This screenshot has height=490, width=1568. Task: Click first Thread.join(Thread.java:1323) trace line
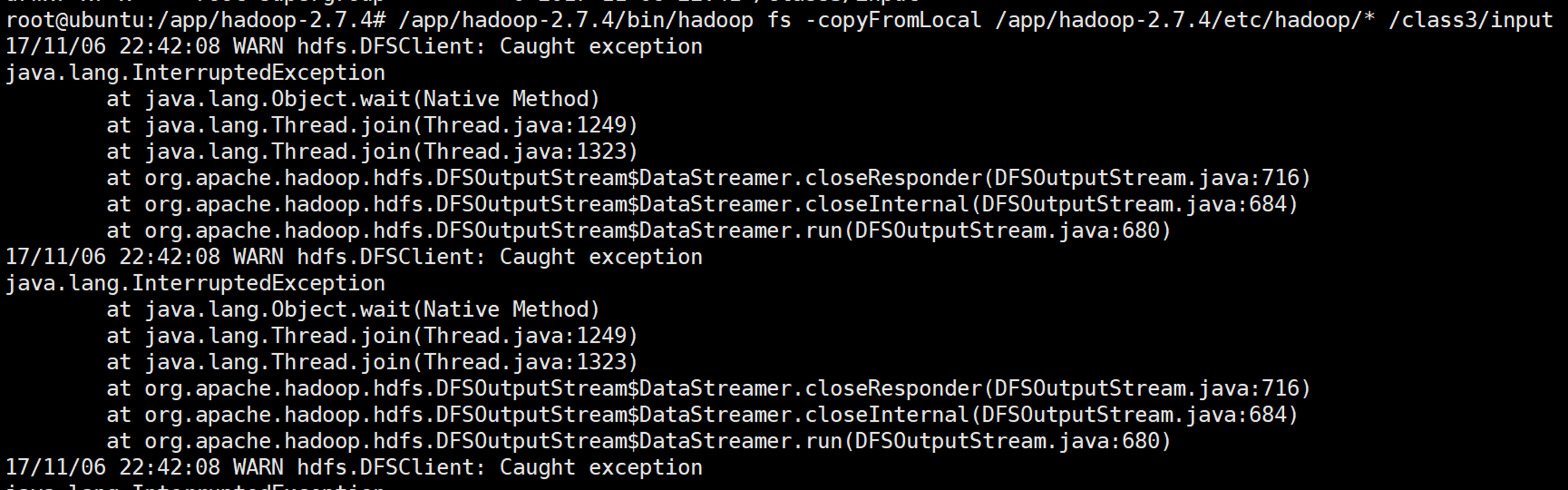point(373,152)
